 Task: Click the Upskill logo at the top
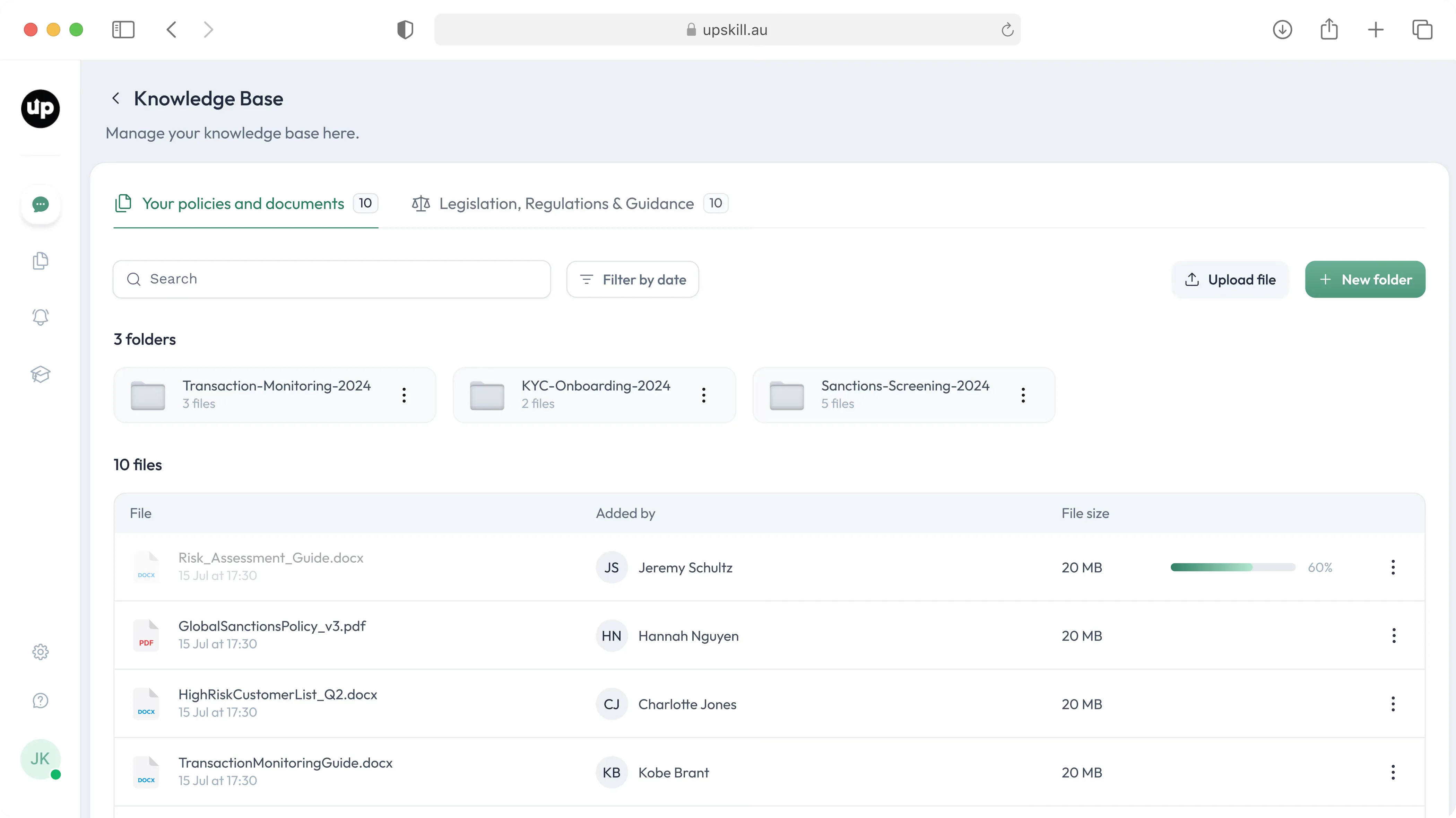pos(40,108)
